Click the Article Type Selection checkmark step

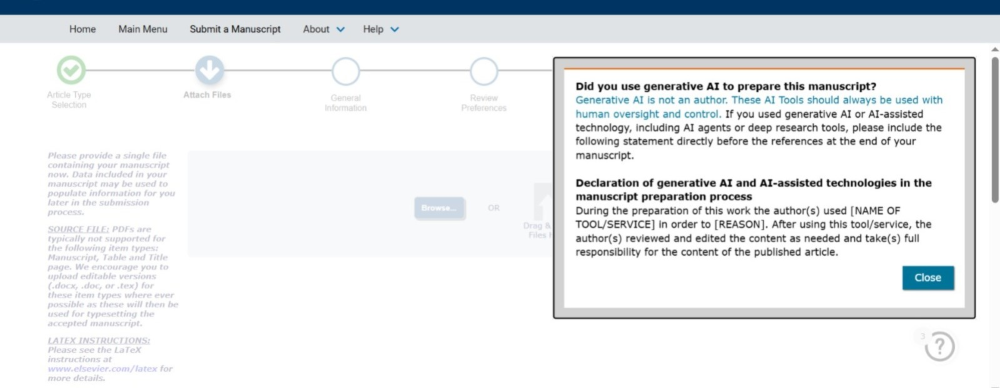(x=71, y=70)
